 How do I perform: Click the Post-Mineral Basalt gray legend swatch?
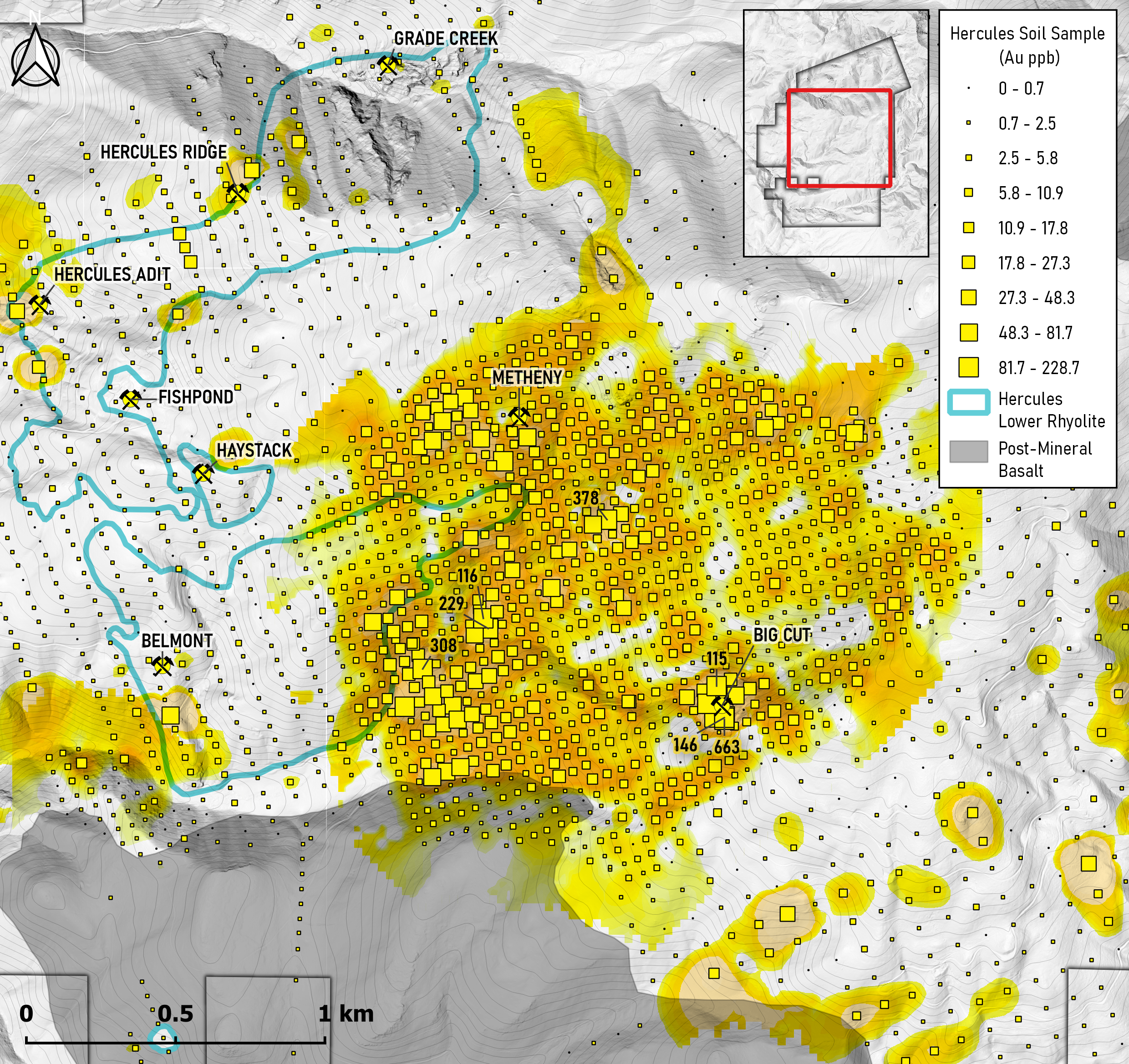pyautogui.click(x=968, y=451)
